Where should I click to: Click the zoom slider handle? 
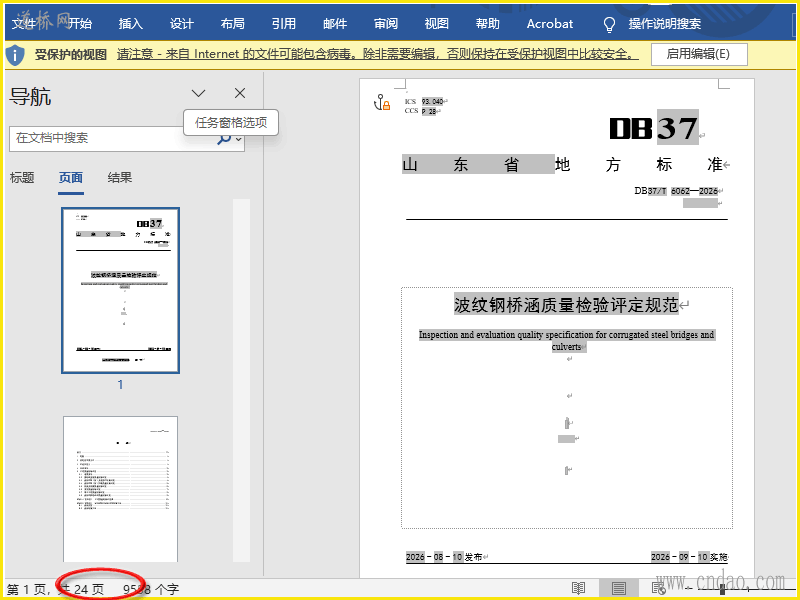tap(722, 589)
